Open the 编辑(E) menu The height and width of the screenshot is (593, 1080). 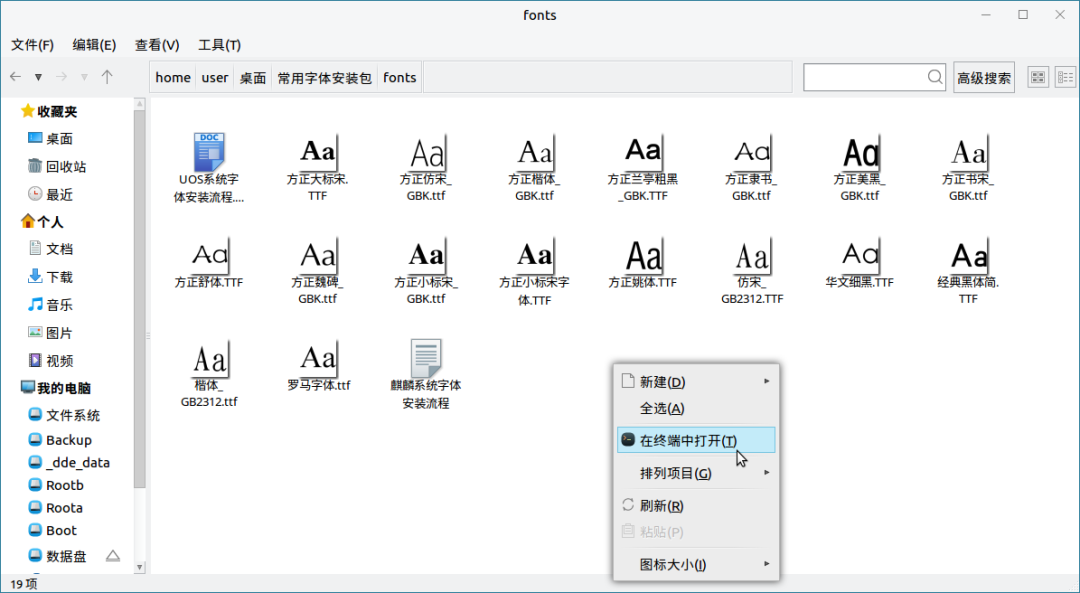coord(94,45)
